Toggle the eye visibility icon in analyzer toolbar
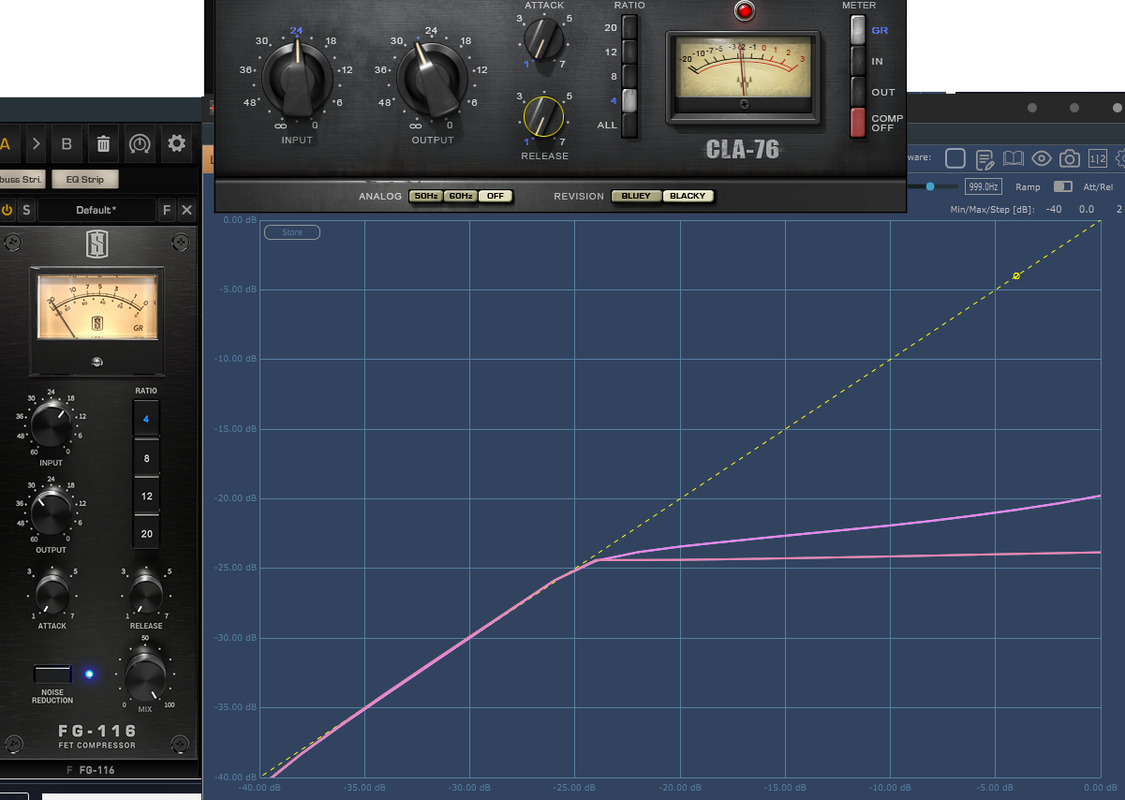This screenshot has height=800, width=1125. coord(1042,159)
